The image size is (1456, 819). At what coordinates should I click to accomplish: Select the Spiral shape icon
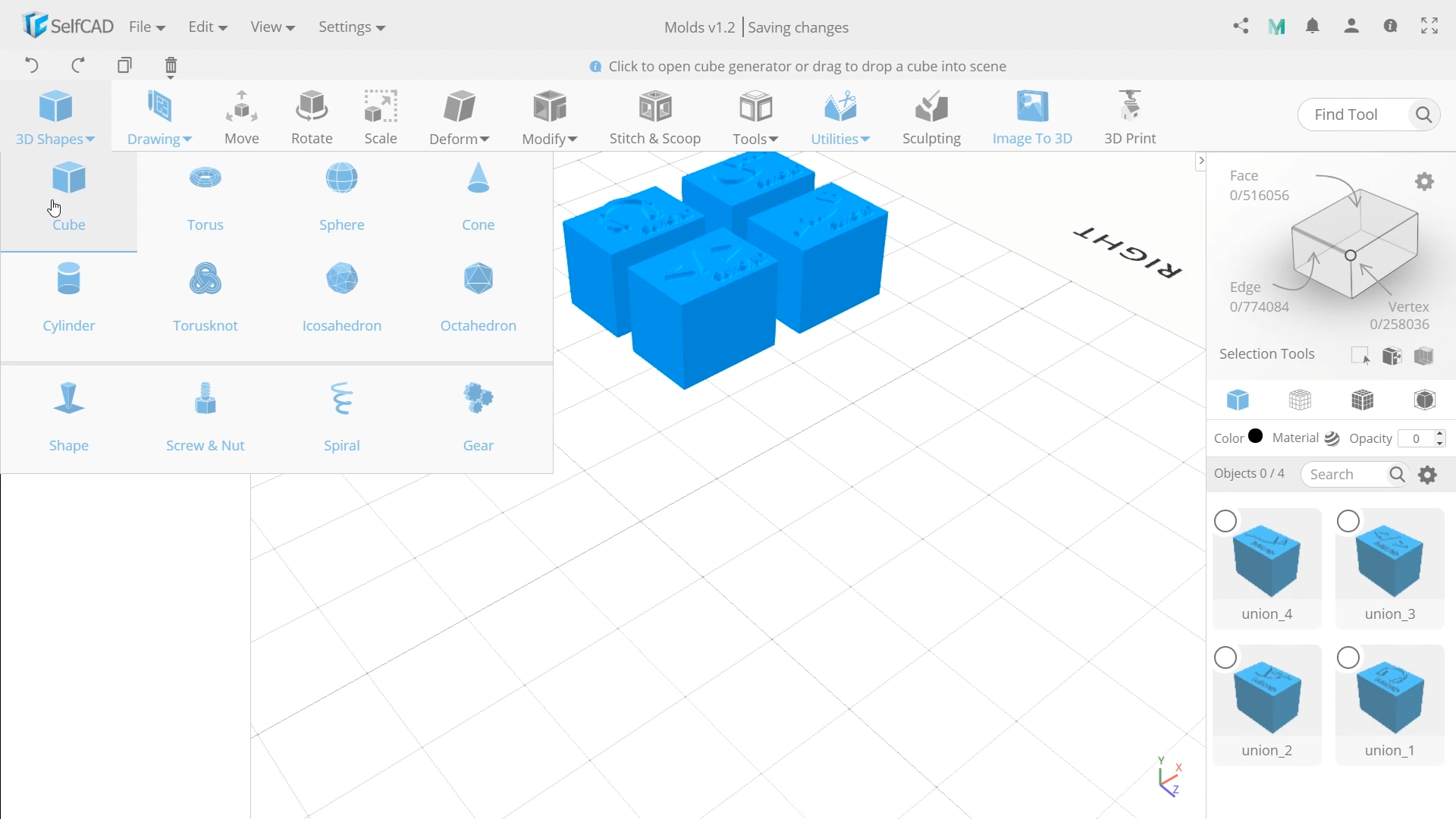341,399
